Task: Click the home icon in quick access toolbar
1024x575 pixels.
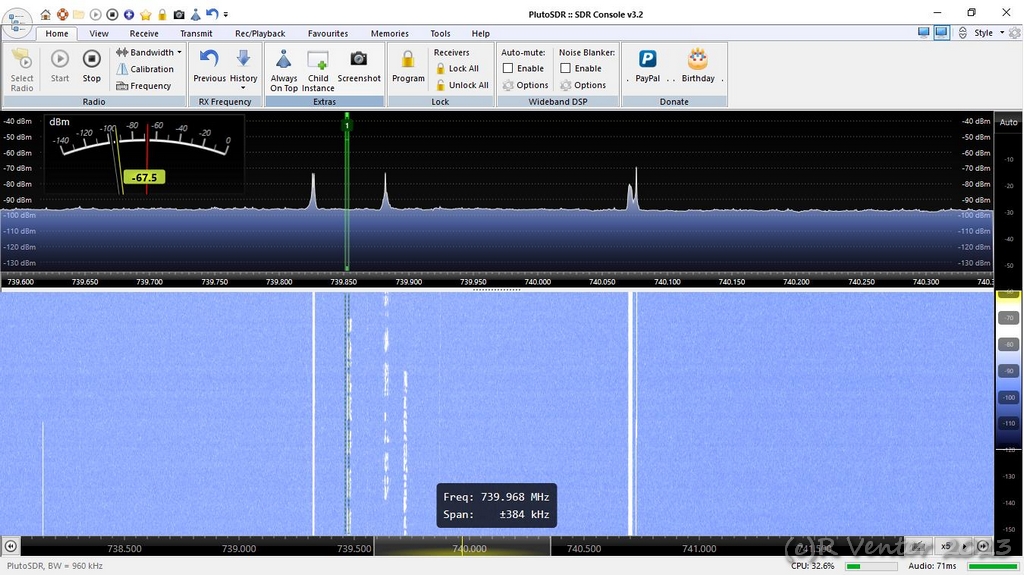Action: (x=46, y=14)
